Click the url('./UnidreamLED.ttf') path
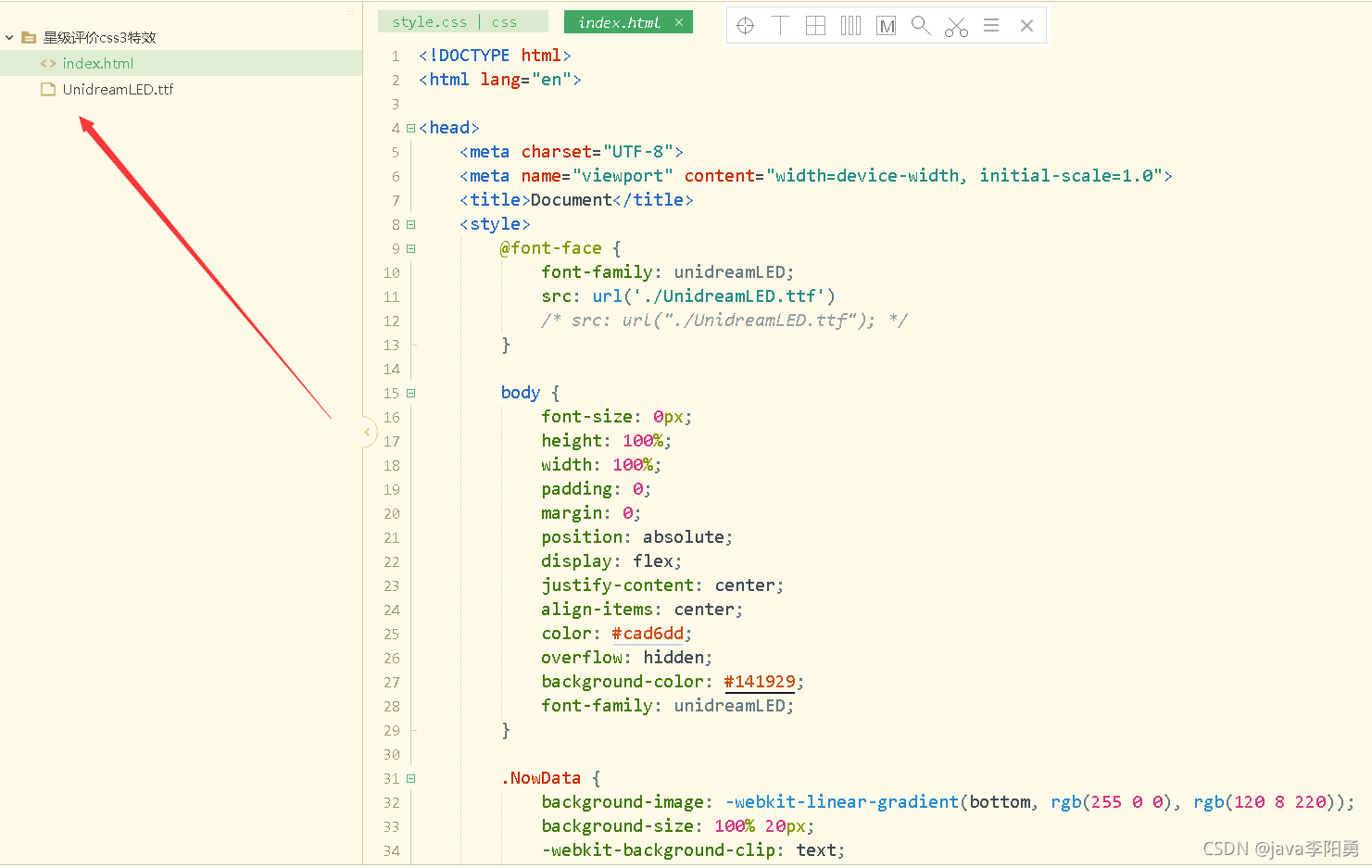The height and width of the screenshot is (868, 1372). pyautogui.click(x=713, y=296)
